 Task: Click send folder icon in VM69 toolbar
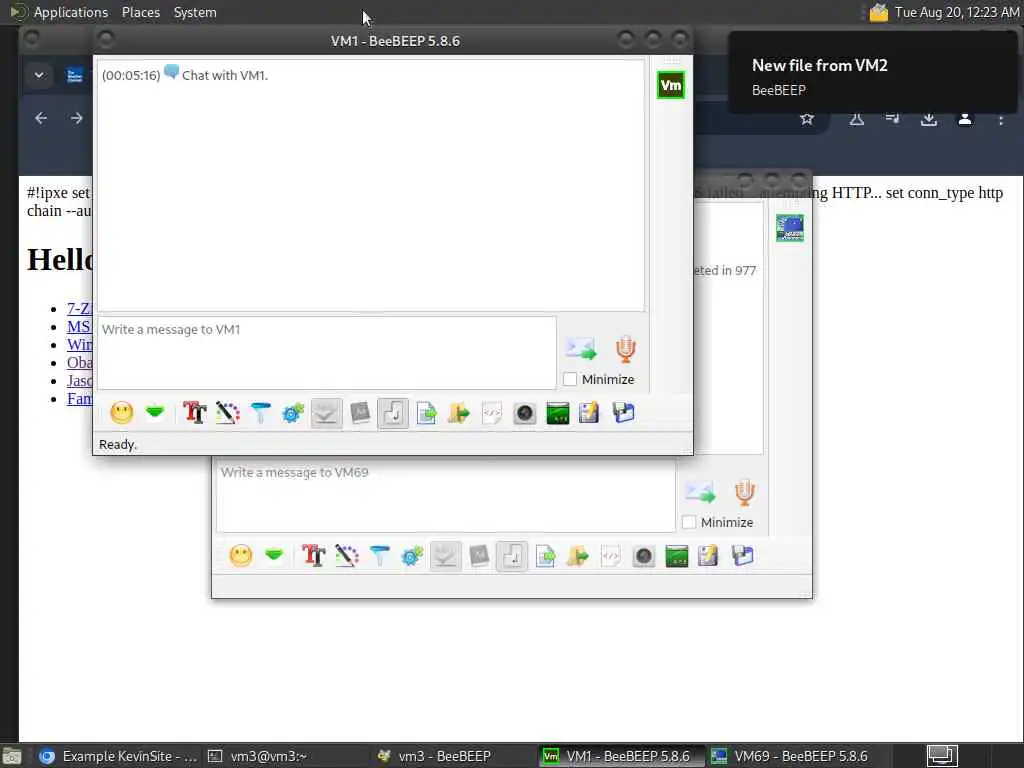coord(577,556)
